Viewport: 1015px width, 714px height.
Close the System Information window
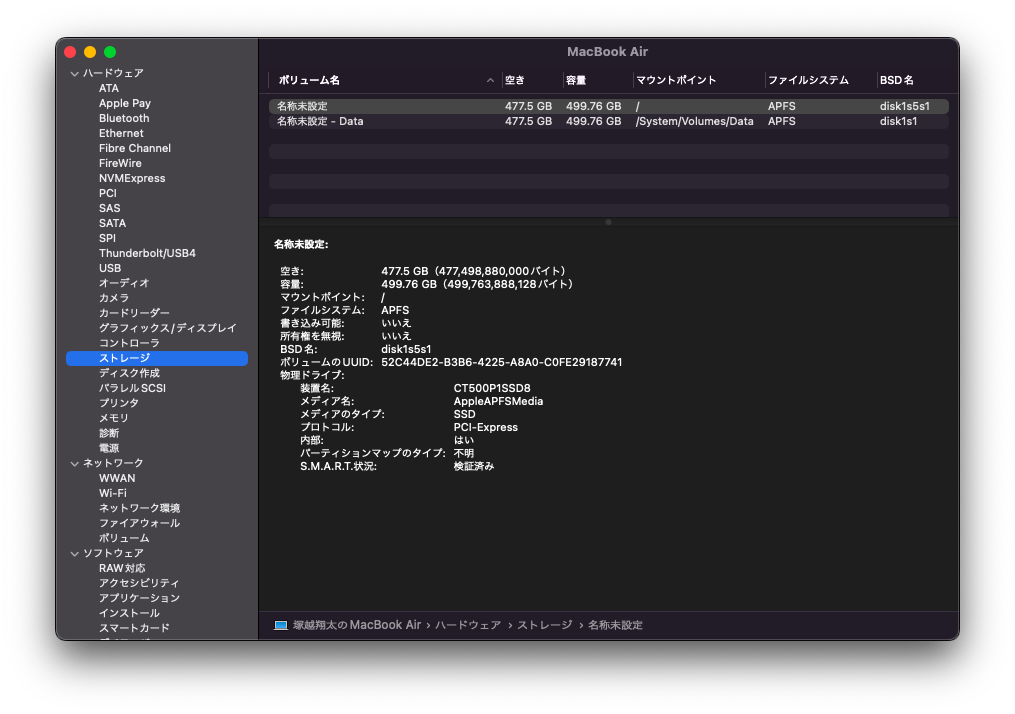71,52
